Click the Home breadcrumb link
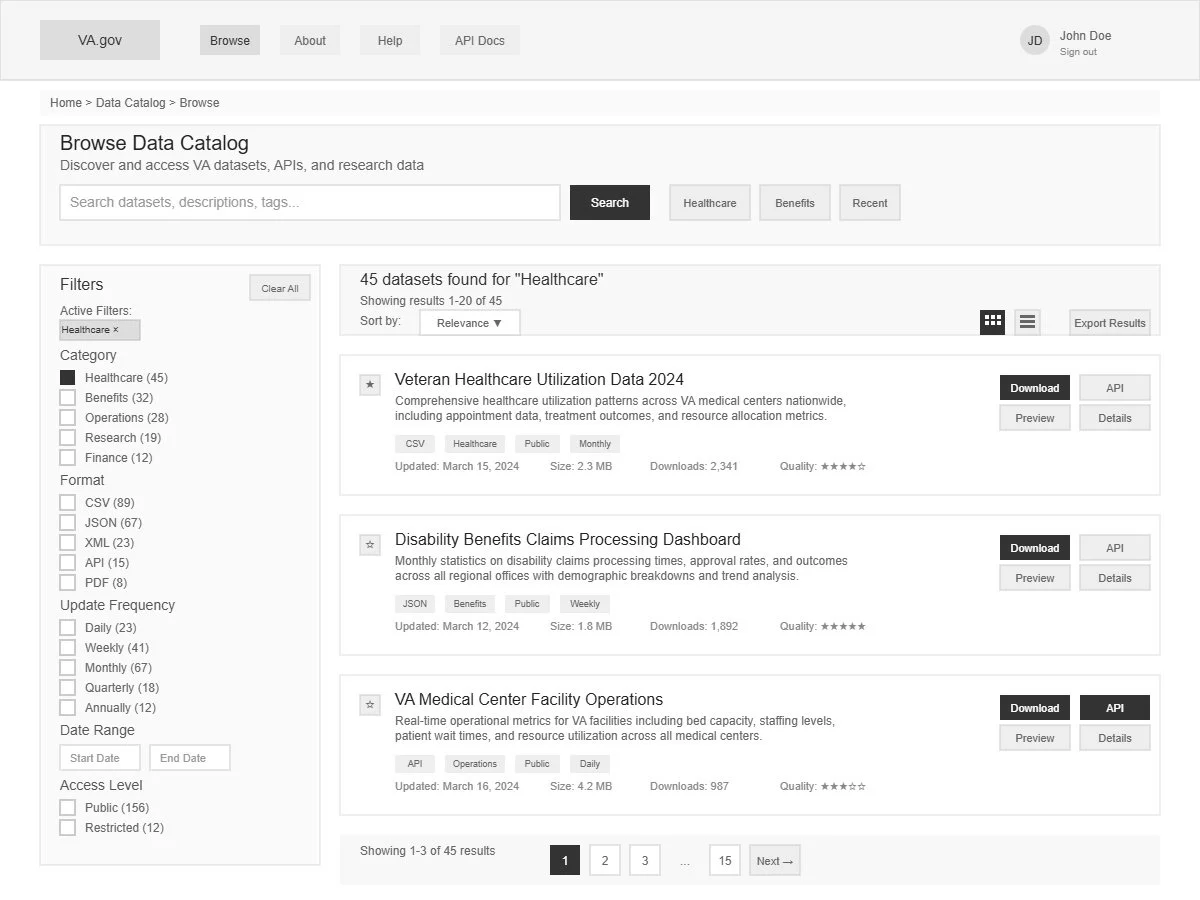 click(x=66, y=103)
